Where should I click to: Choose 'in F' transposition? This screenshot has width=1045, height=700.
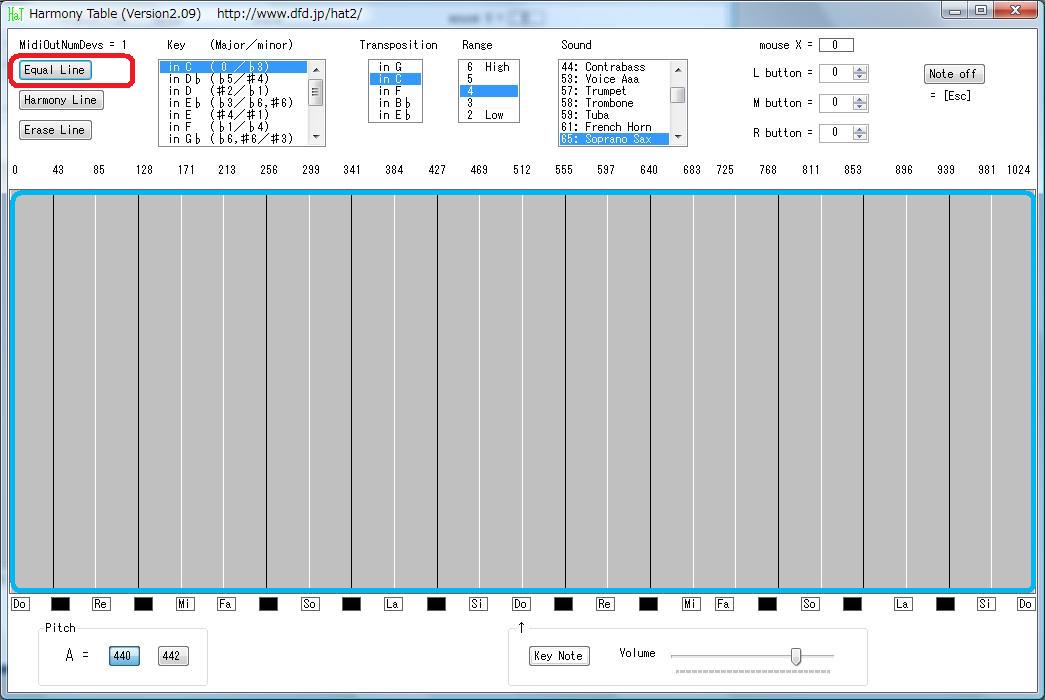(x=395, y=91)
